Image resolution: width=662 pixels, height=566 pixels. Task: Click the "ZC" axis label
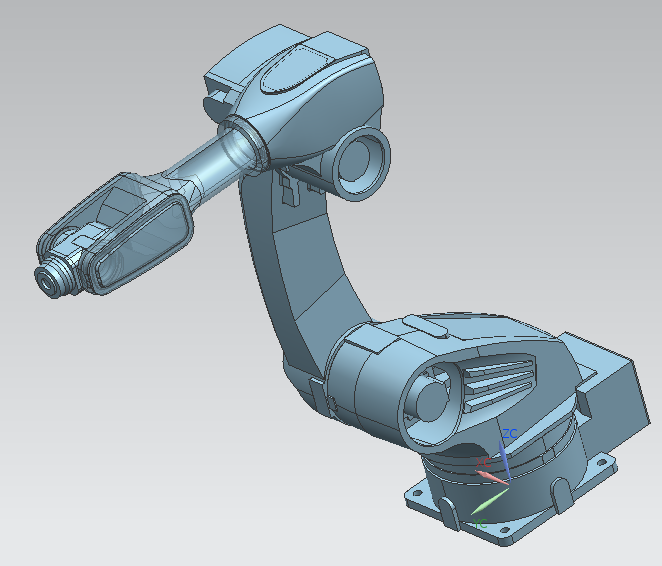tap(510, 434)
